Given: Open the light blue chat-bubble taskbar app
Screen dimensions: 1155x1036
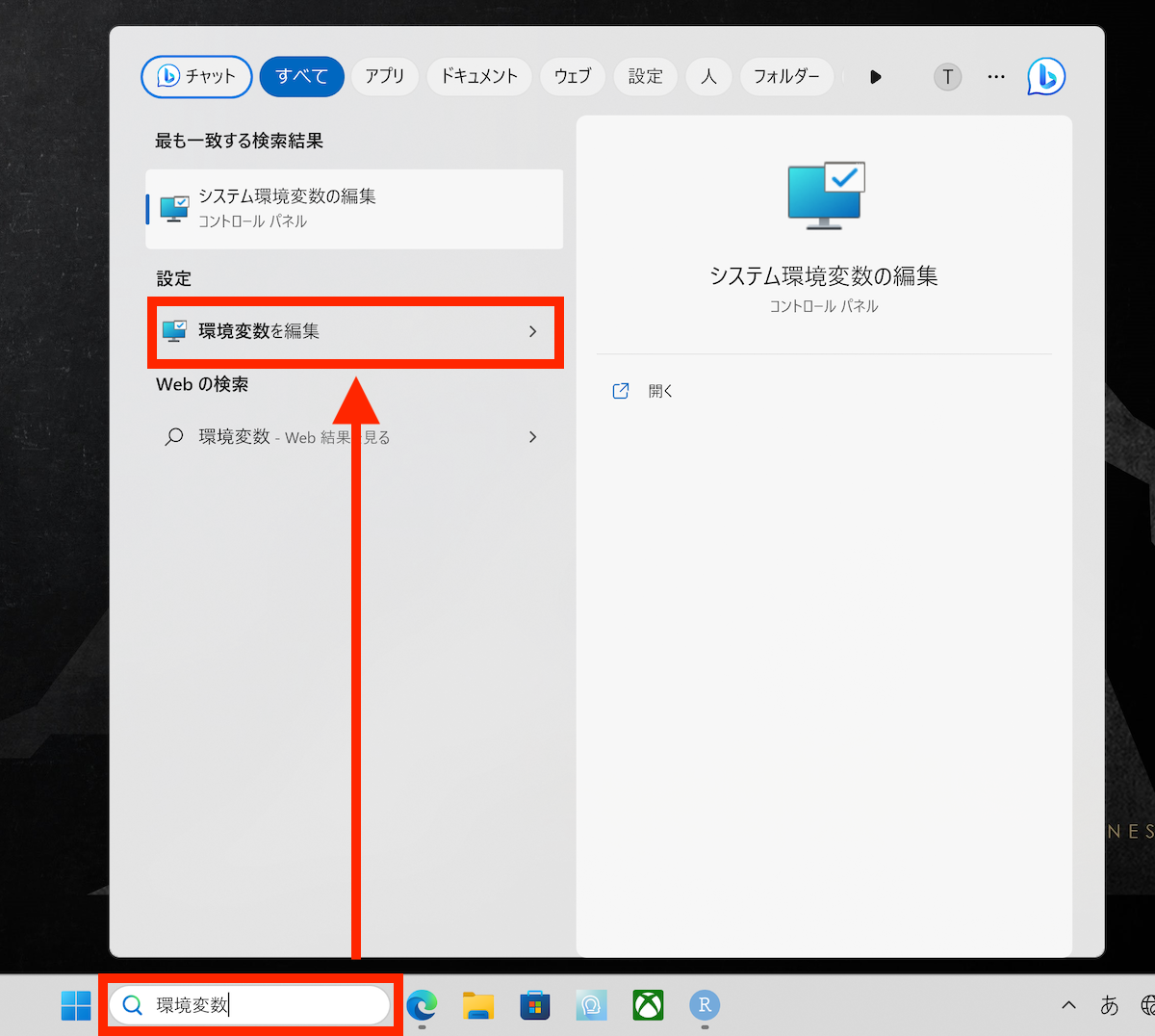Looking at the screenshot, I should [592, 1006].
